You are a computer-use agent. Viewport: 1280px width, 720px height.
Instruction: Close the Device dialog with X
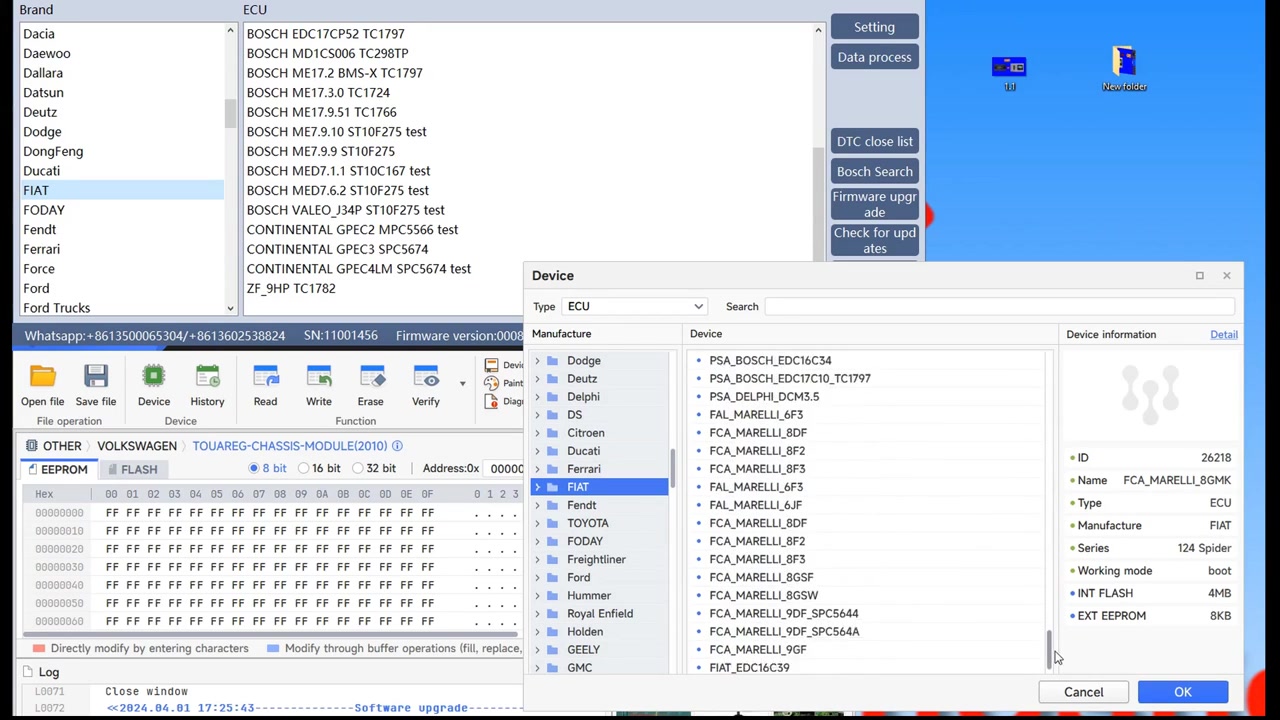1227,275
